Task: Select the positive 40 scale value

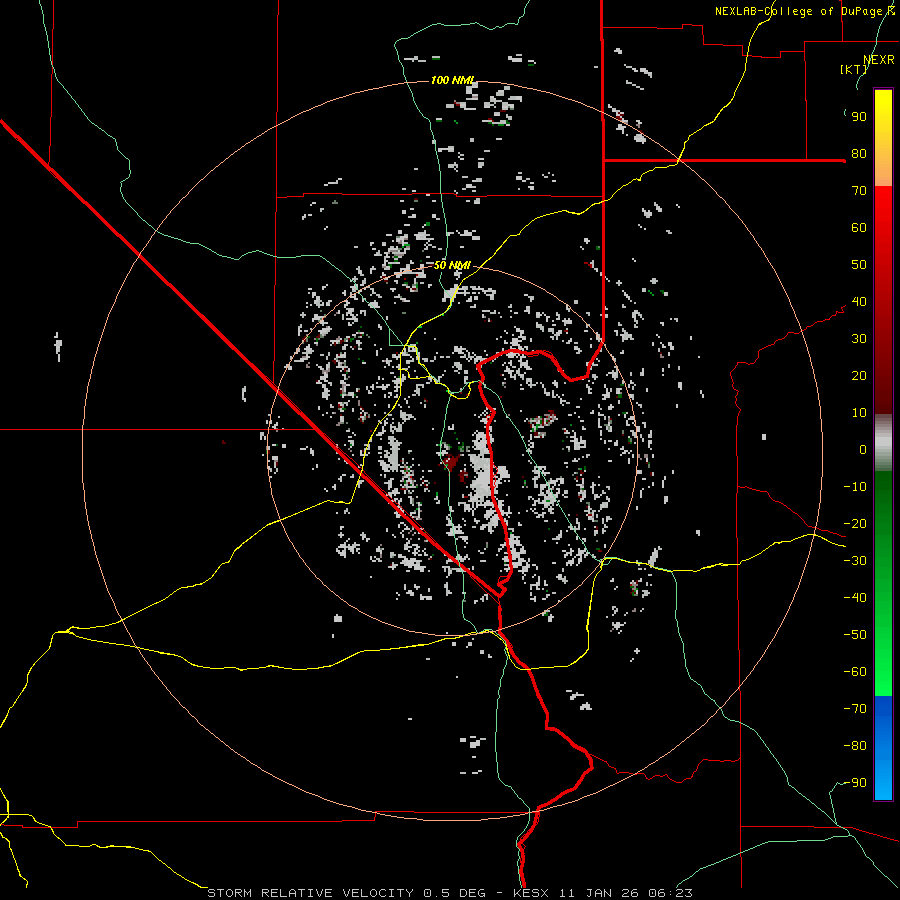Action: coord(859,302)
